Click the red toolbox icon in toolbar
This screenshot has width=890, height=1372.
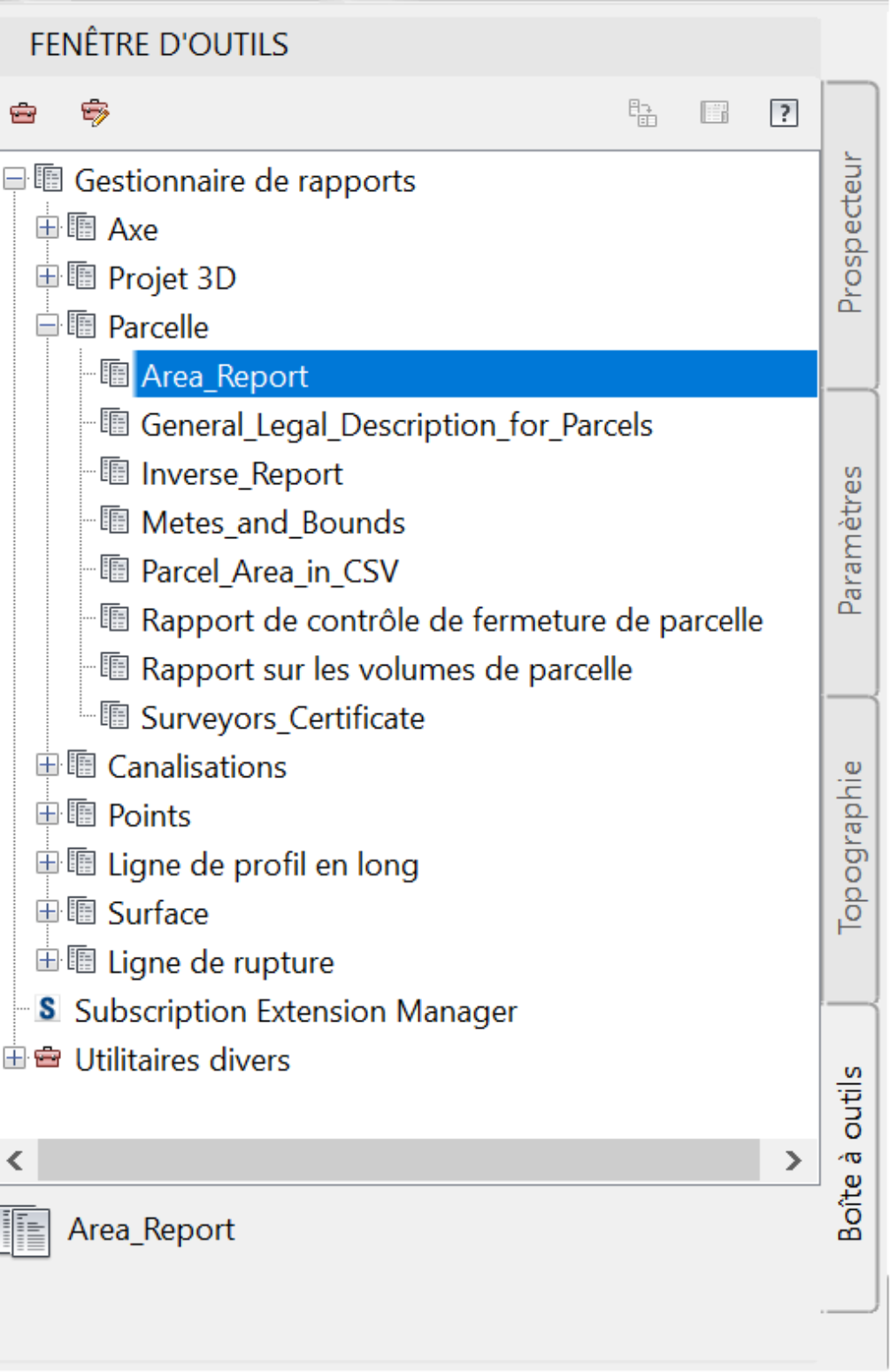tap(23, 113)
